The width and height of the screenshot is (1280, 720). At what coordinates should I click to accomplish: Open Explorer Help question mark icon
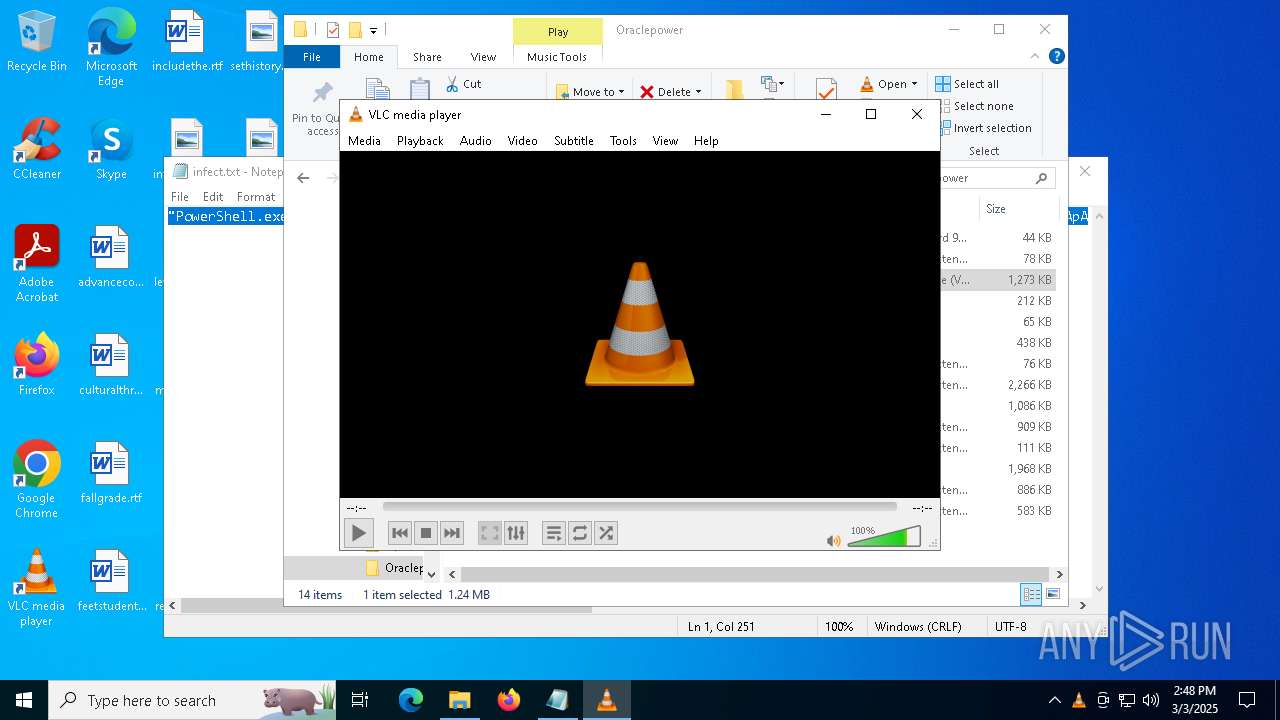click(1056, 56)
